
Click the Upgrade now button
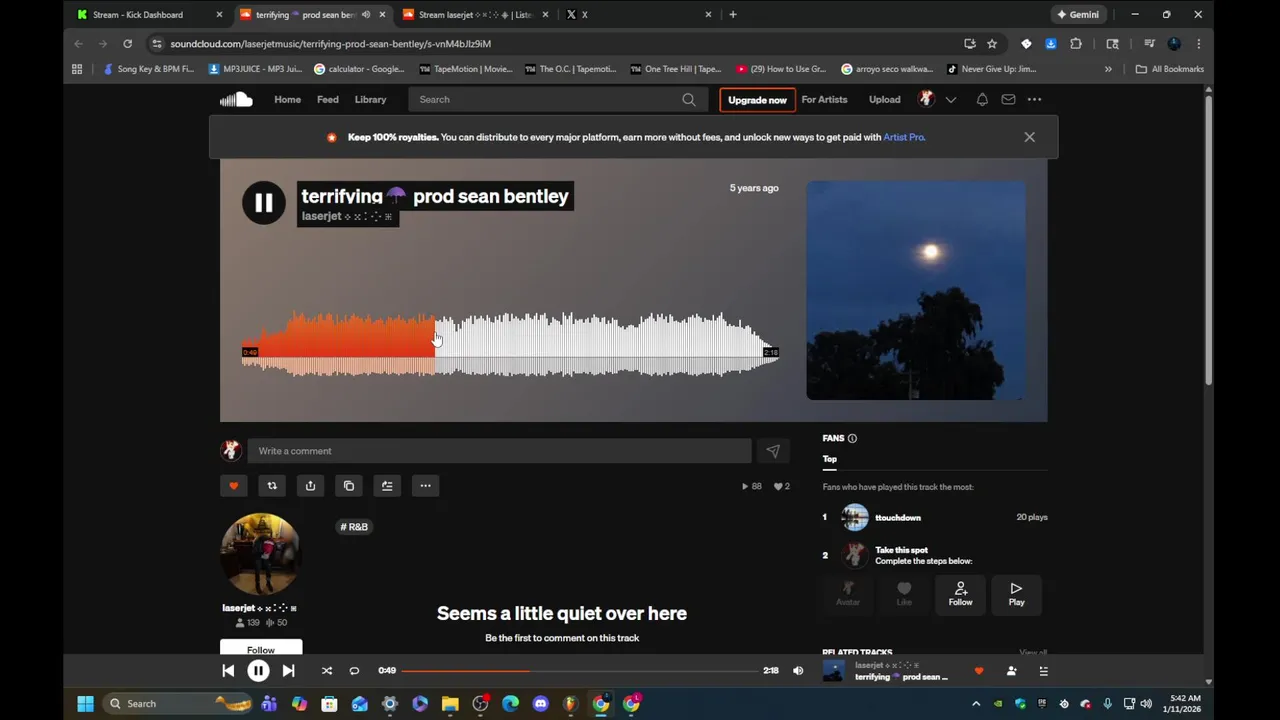(757, 100)
